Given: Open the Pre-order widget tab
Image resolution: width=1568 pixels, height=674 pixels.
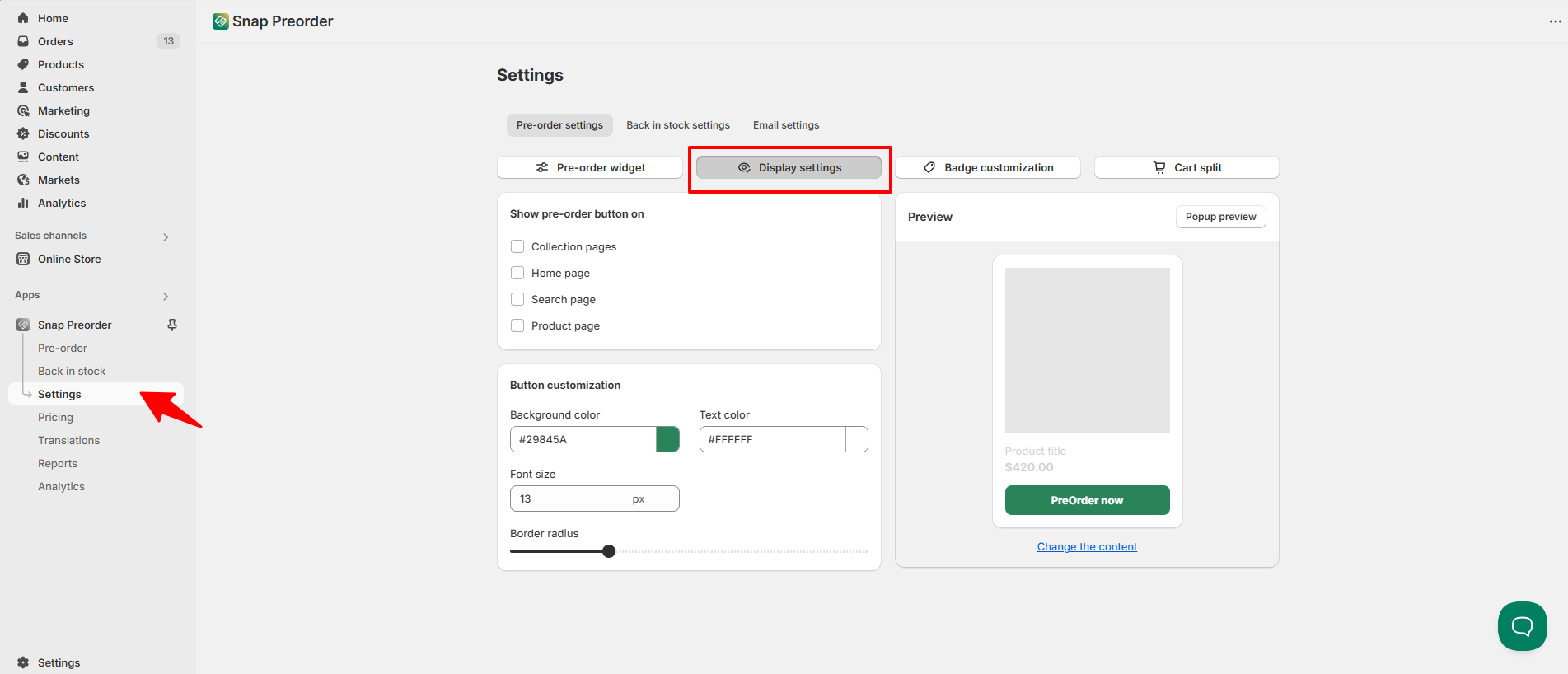Looking at the screenshot, I should point(590,167).
